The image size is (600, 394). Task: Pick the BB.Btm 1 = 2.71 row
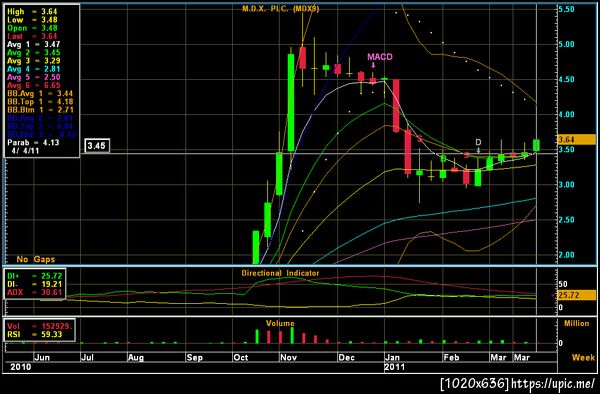click(40, 110)
